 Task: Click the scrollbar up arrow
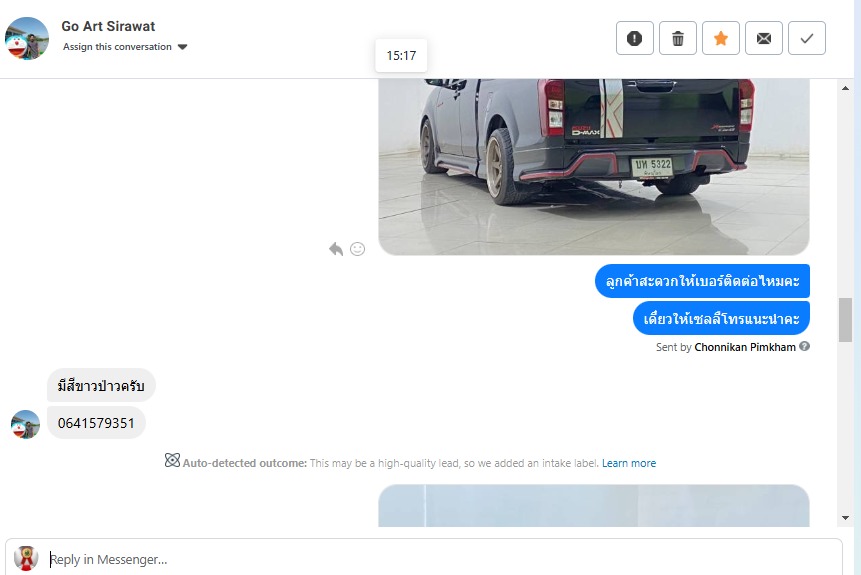[x=845, y=88]
